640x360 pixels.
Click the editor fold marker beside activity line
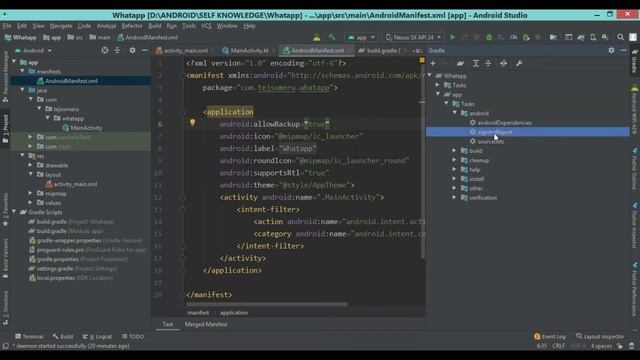click(x=182, y=198)
